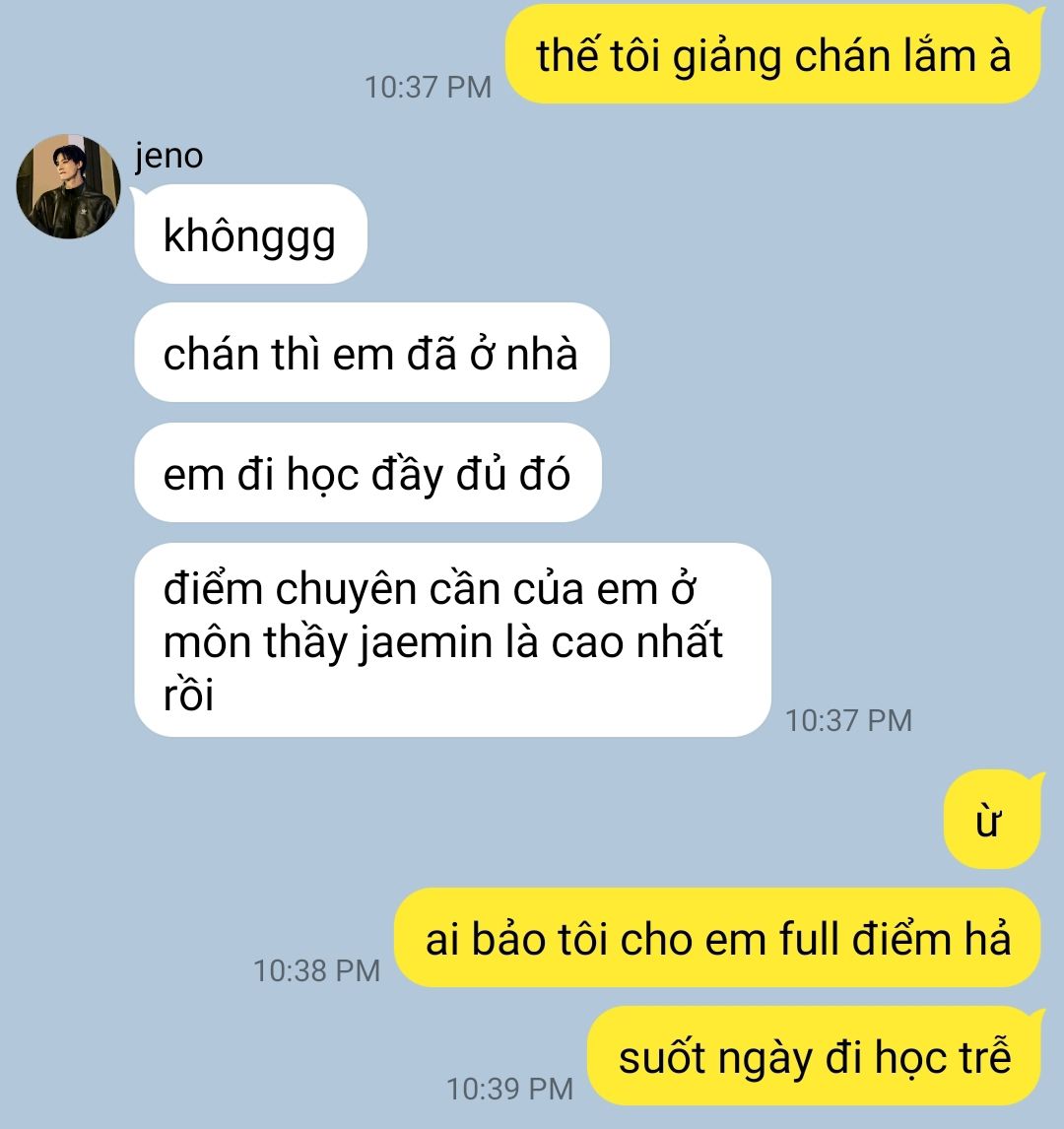Tap the word 'rồi' ending jeno's long message
The height and width of the screenshot is (1129, 1064).
click(x=188, y=694)
